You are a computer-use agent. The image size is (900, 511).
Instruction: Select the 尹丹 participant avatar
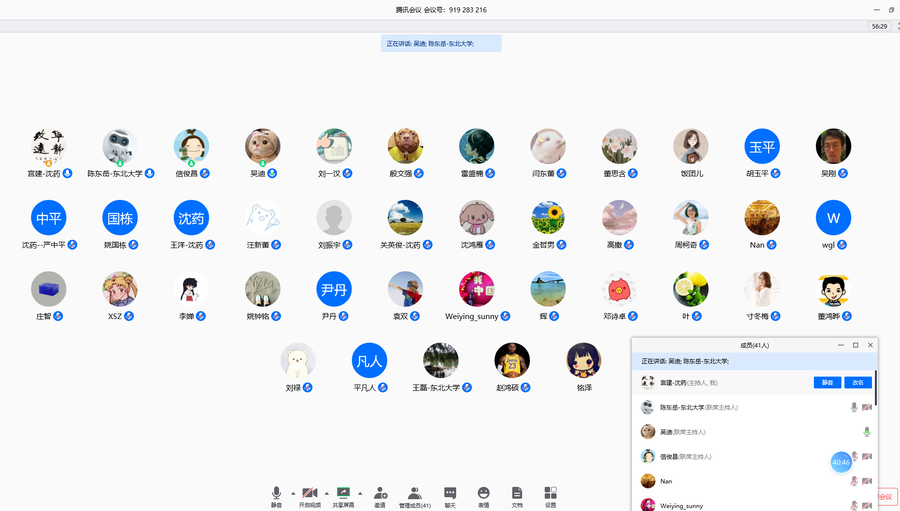[334, 289]
